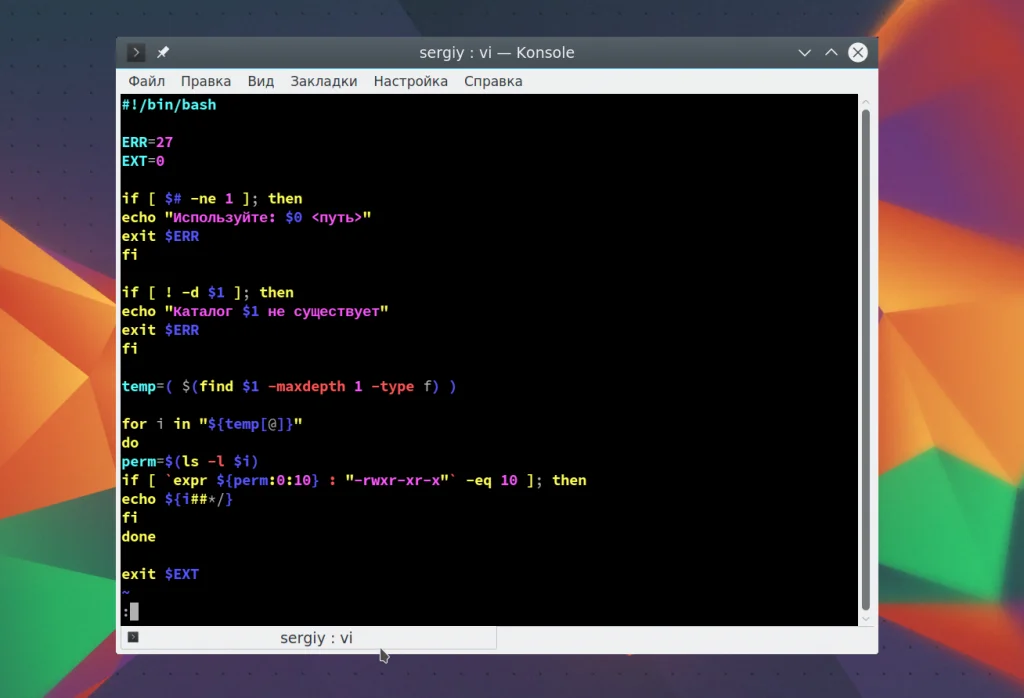Click the terminal icon on the session tab

coord(133,637)
